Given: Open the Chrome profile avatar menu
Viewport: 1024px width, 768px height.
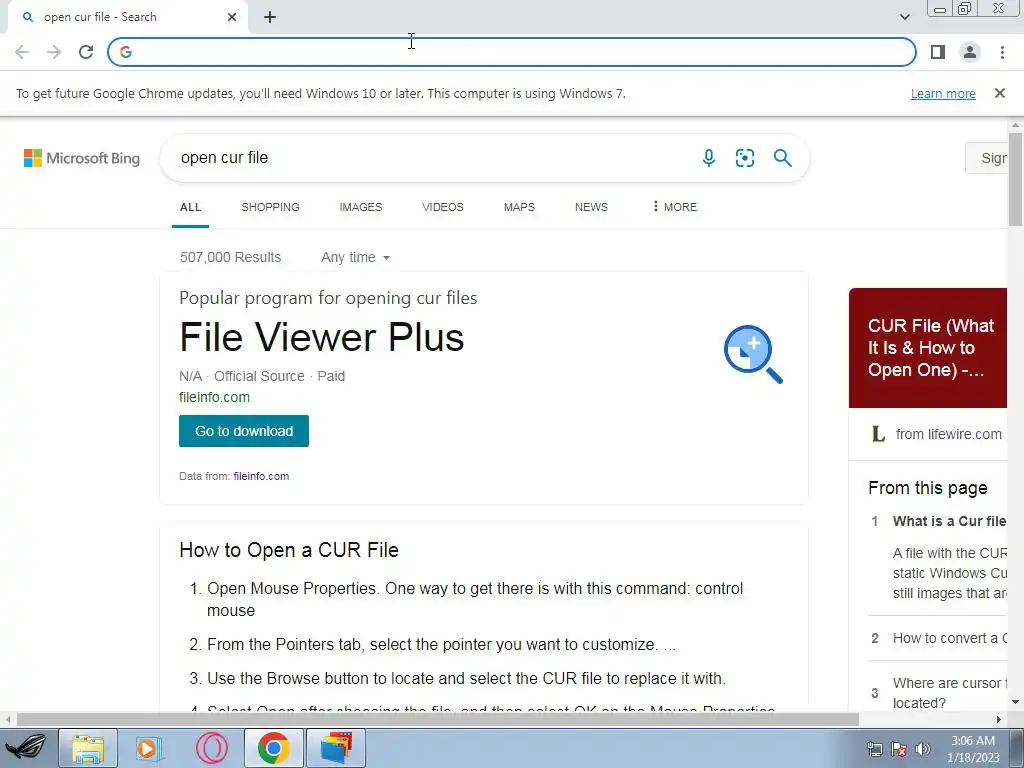Looking at the screenshot, I should (970, 52).
